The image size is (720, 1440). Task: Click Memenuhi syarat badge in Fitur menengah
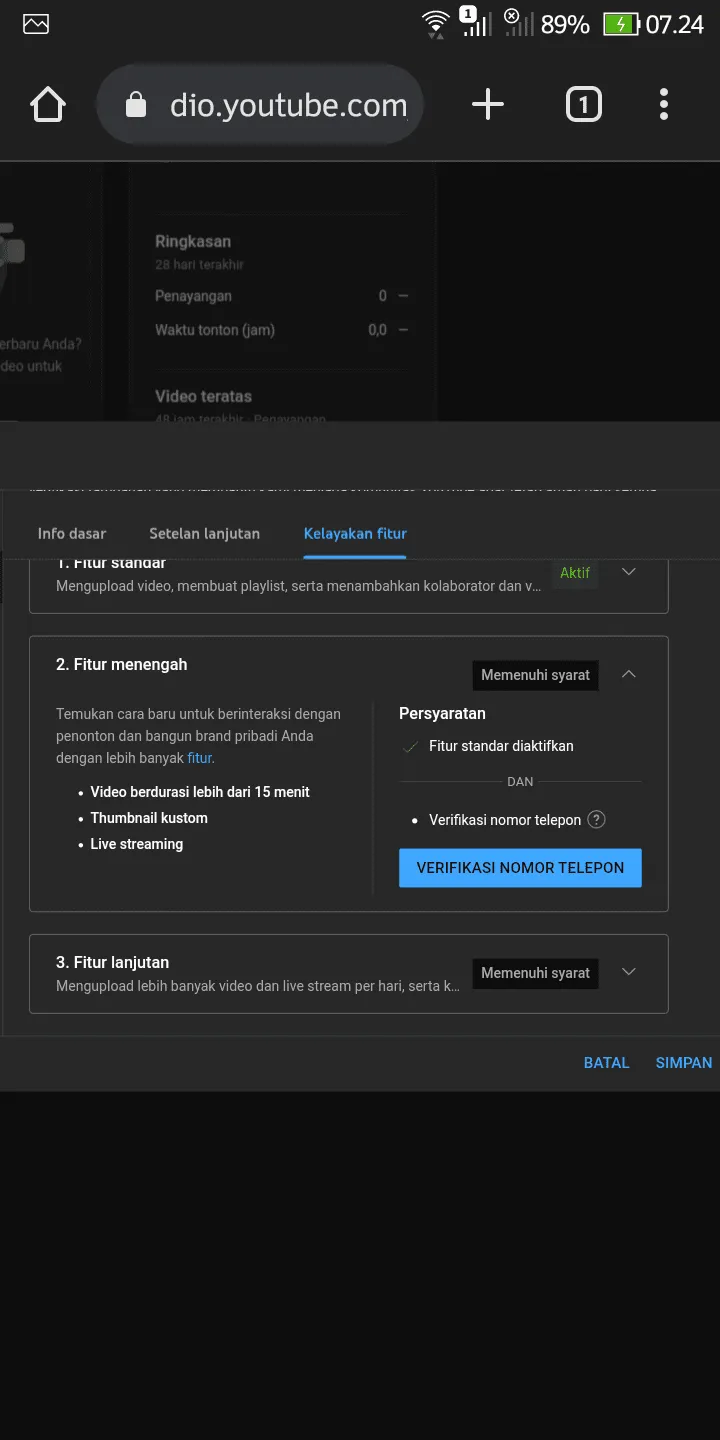[536, 675]
